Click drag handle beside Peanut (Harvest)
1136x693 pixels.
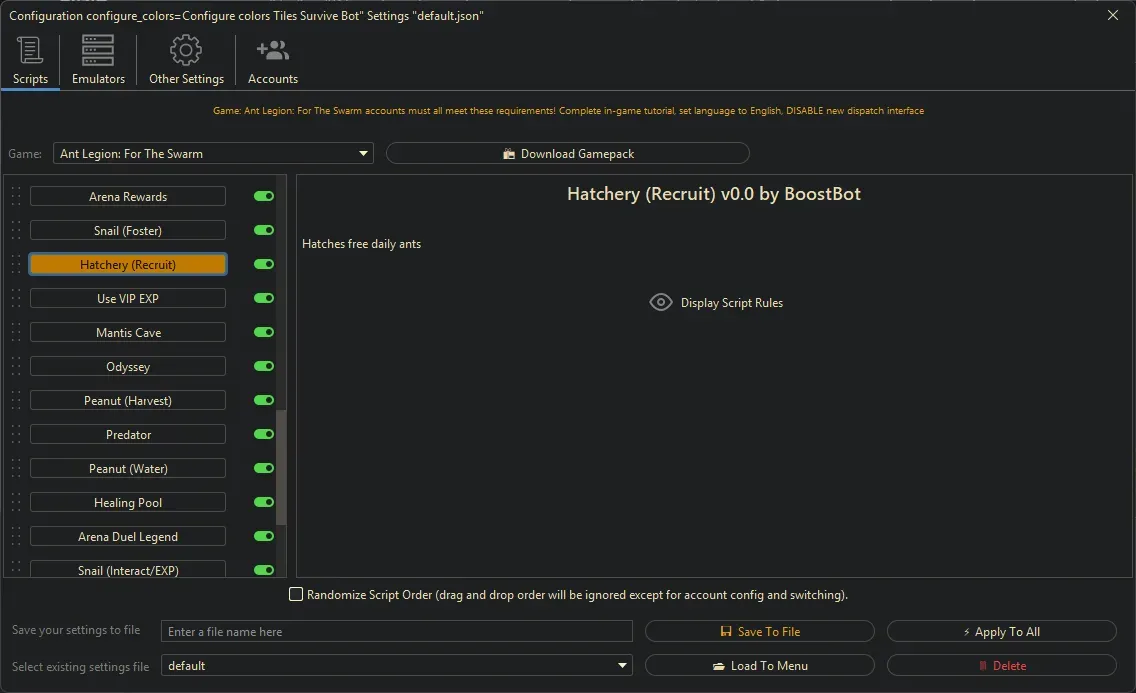tap(16, 400)
